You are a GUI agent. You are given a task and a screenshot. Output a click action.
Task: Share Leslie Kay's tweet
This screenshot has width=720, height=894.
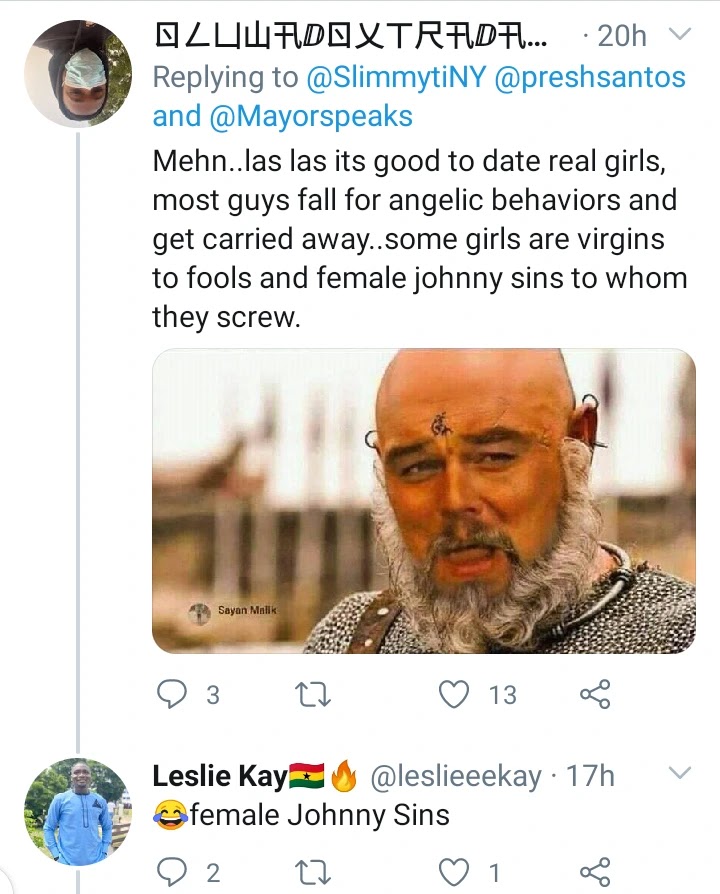click(x=594, y=873)
